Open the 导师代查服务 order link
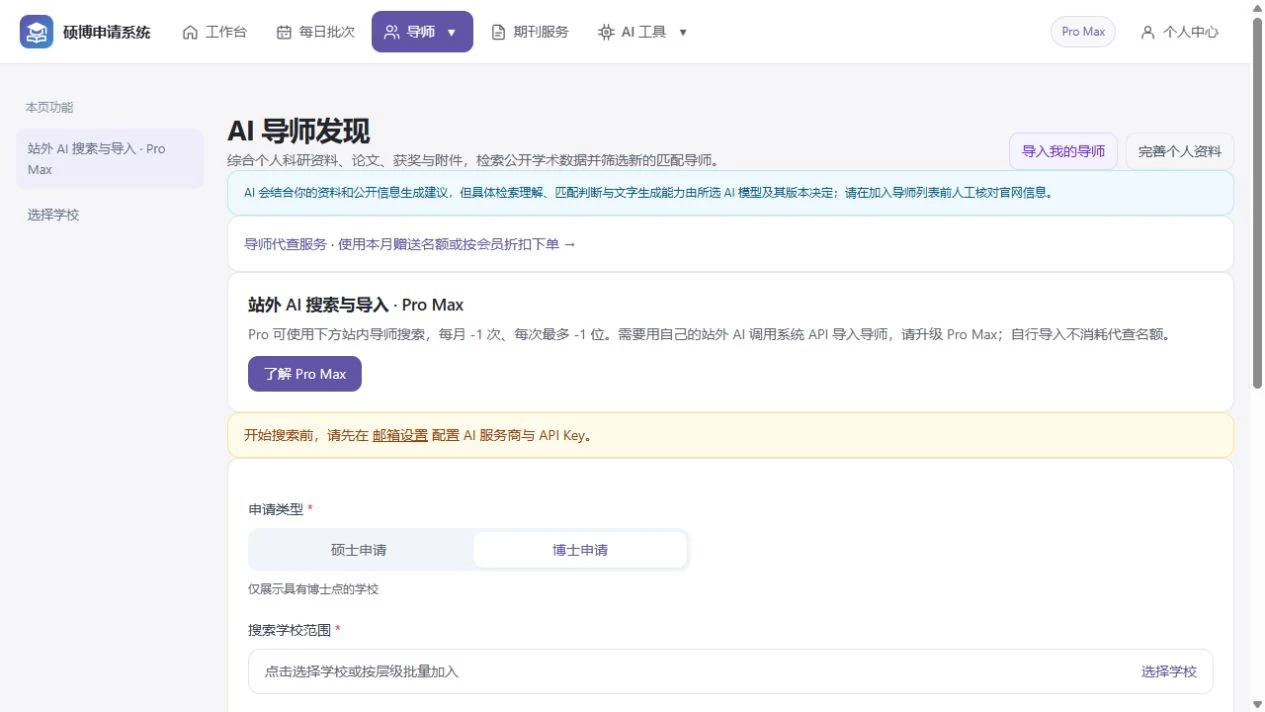This screenshot has height=712, width=1265. (410, 244)
